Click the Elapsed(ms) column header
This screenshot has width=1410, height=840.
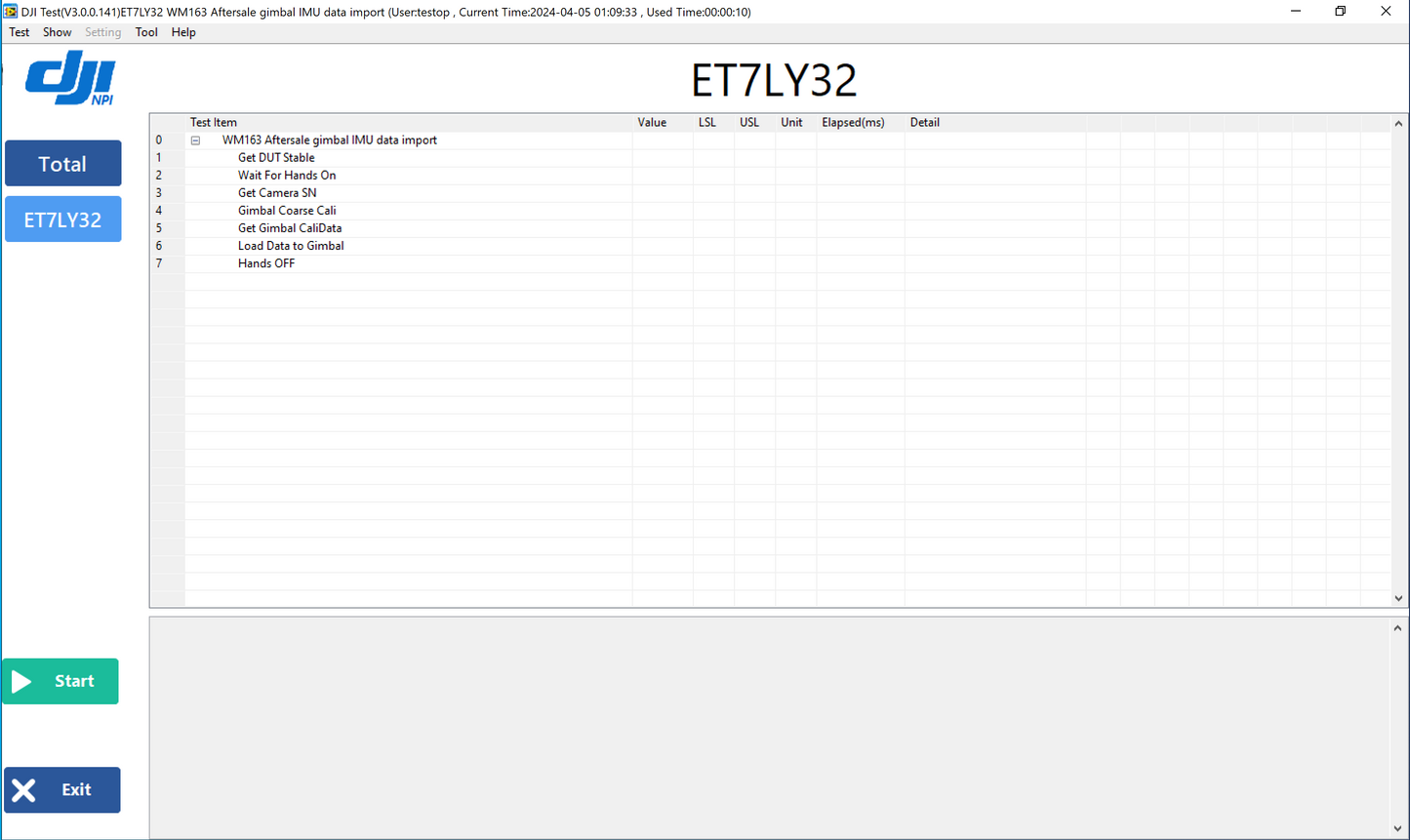(853, 123)
